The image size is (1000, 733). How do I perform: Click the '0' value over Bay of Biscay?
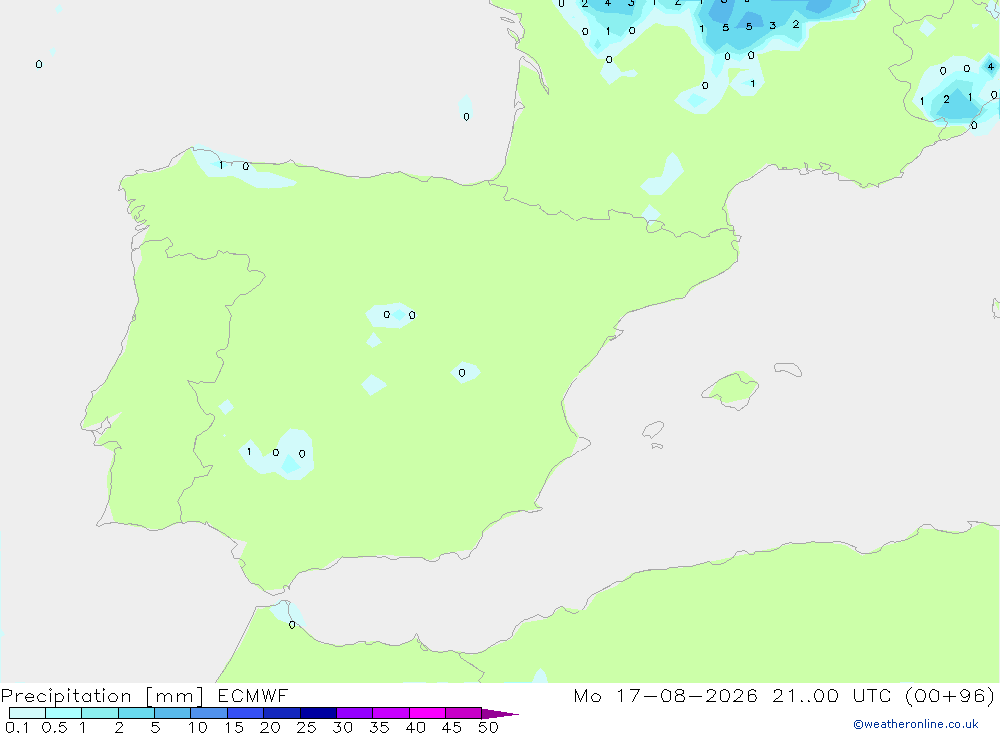(x=466, y=117)
